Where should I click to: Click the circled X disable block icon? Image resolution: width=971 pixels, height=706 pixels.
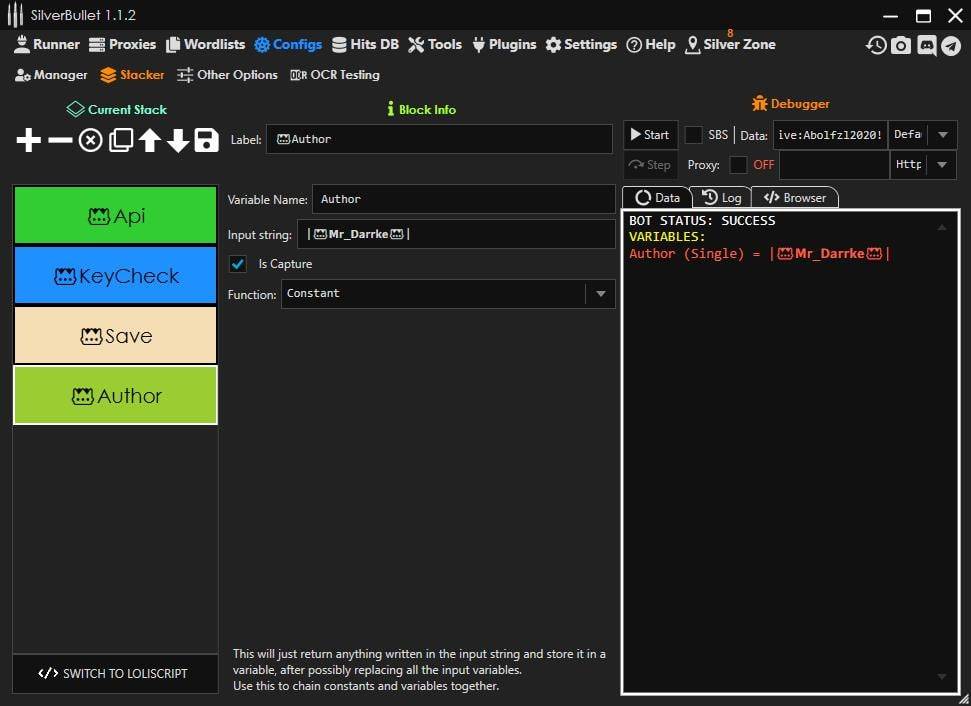point(90,141)
